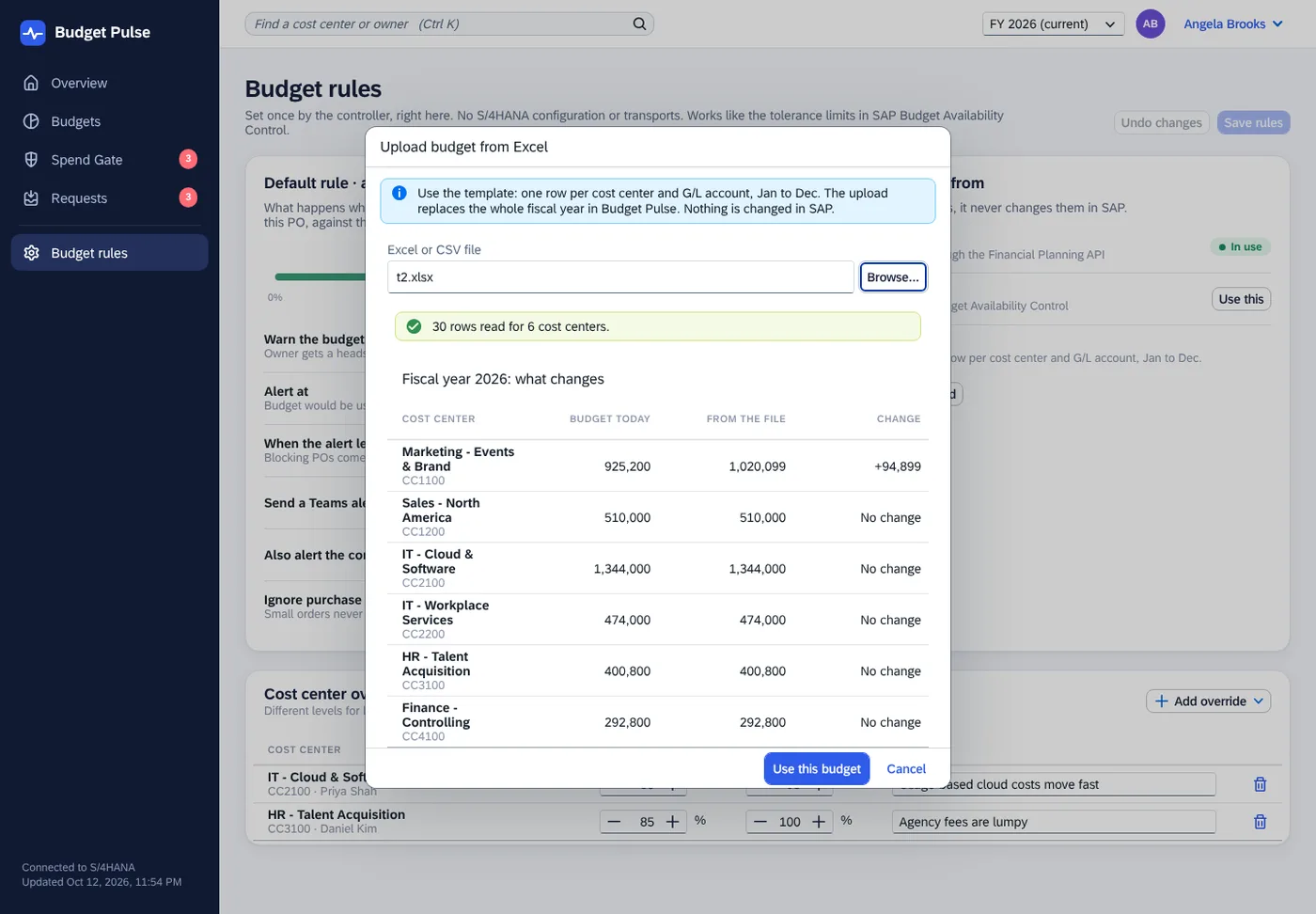
Task: Click the Browse... file button
Action: click(893, 277)
